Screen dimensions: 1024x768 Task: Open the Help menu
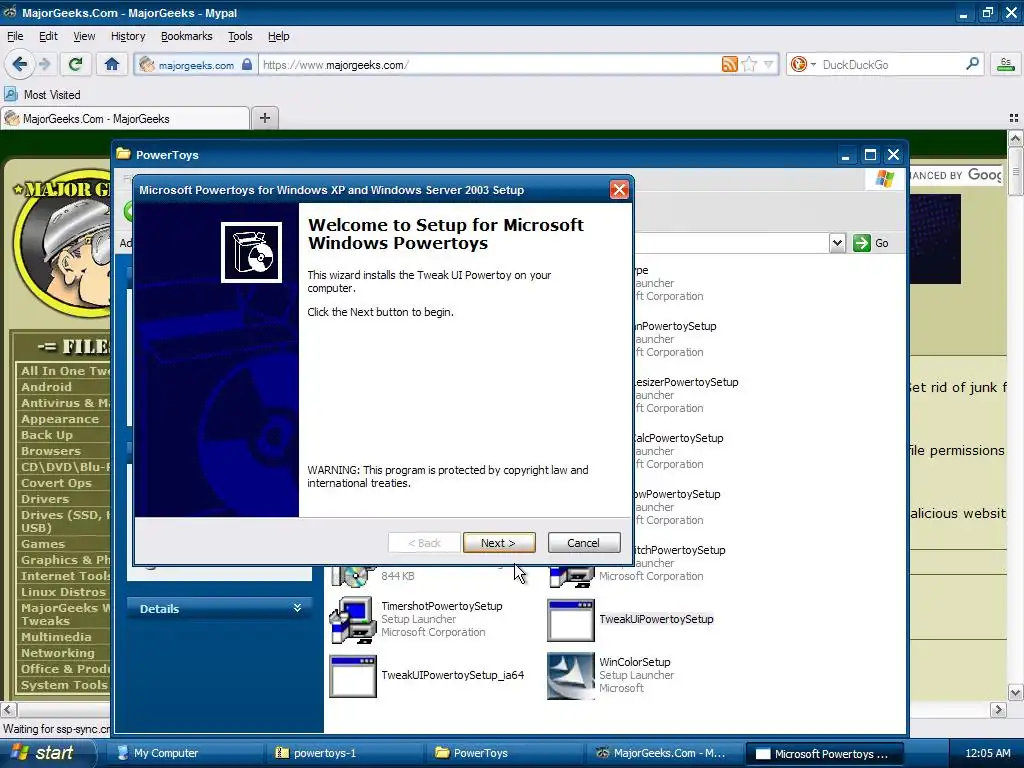coord(278,36)
